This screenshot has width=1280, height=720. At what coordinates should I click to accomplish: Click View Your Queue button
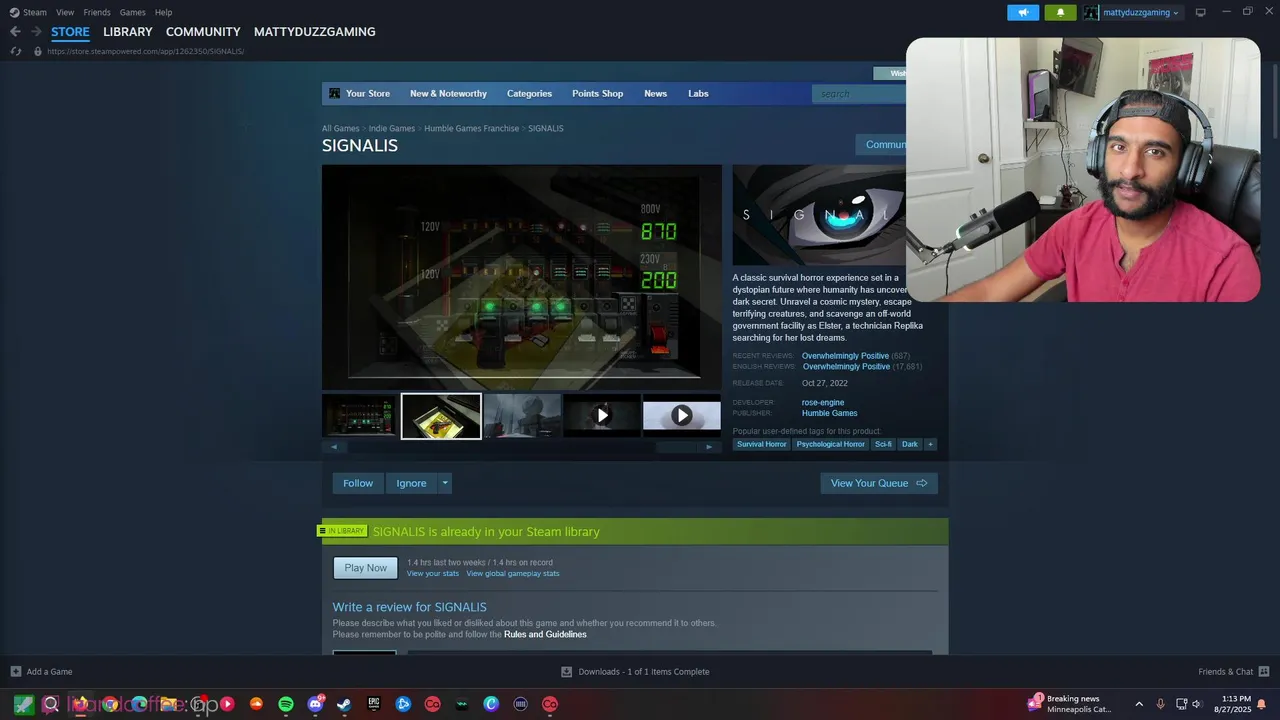coord(879,483)
